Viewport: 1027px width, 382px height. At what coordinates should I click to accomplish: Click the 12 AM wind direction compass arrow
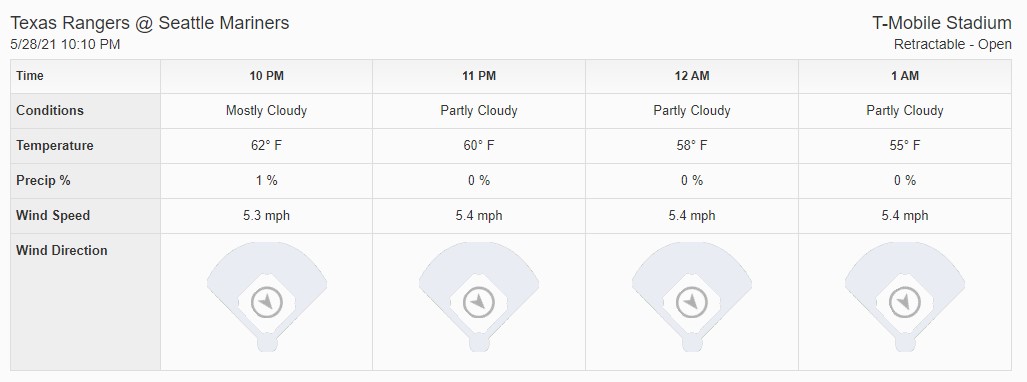(x=692, y=303)
